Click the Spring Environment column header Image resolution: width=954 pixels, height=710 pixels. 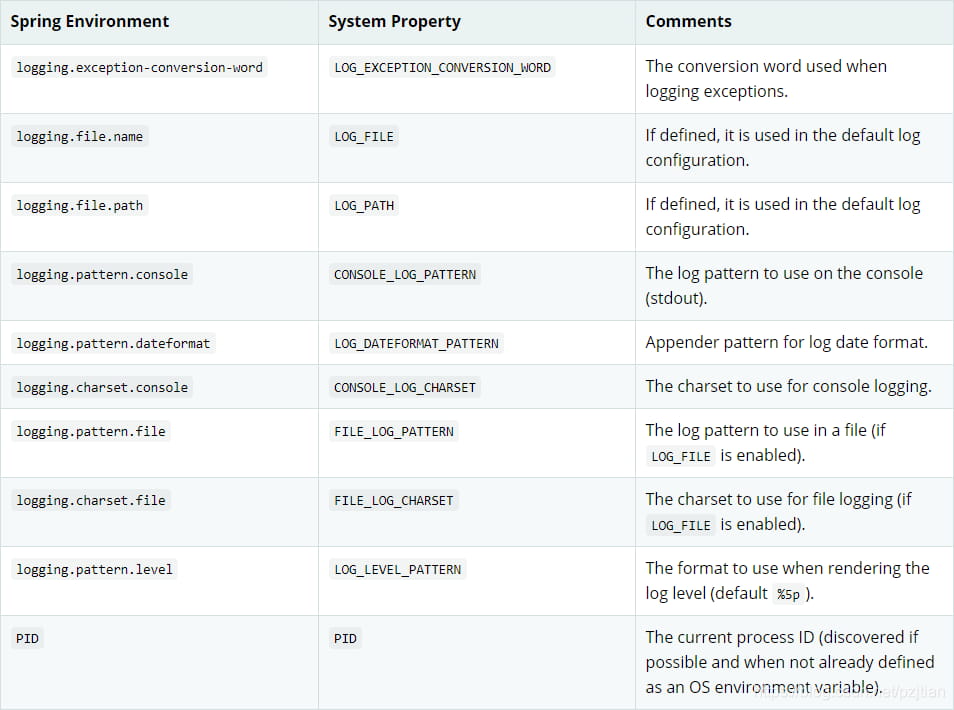tap(90, 21)
